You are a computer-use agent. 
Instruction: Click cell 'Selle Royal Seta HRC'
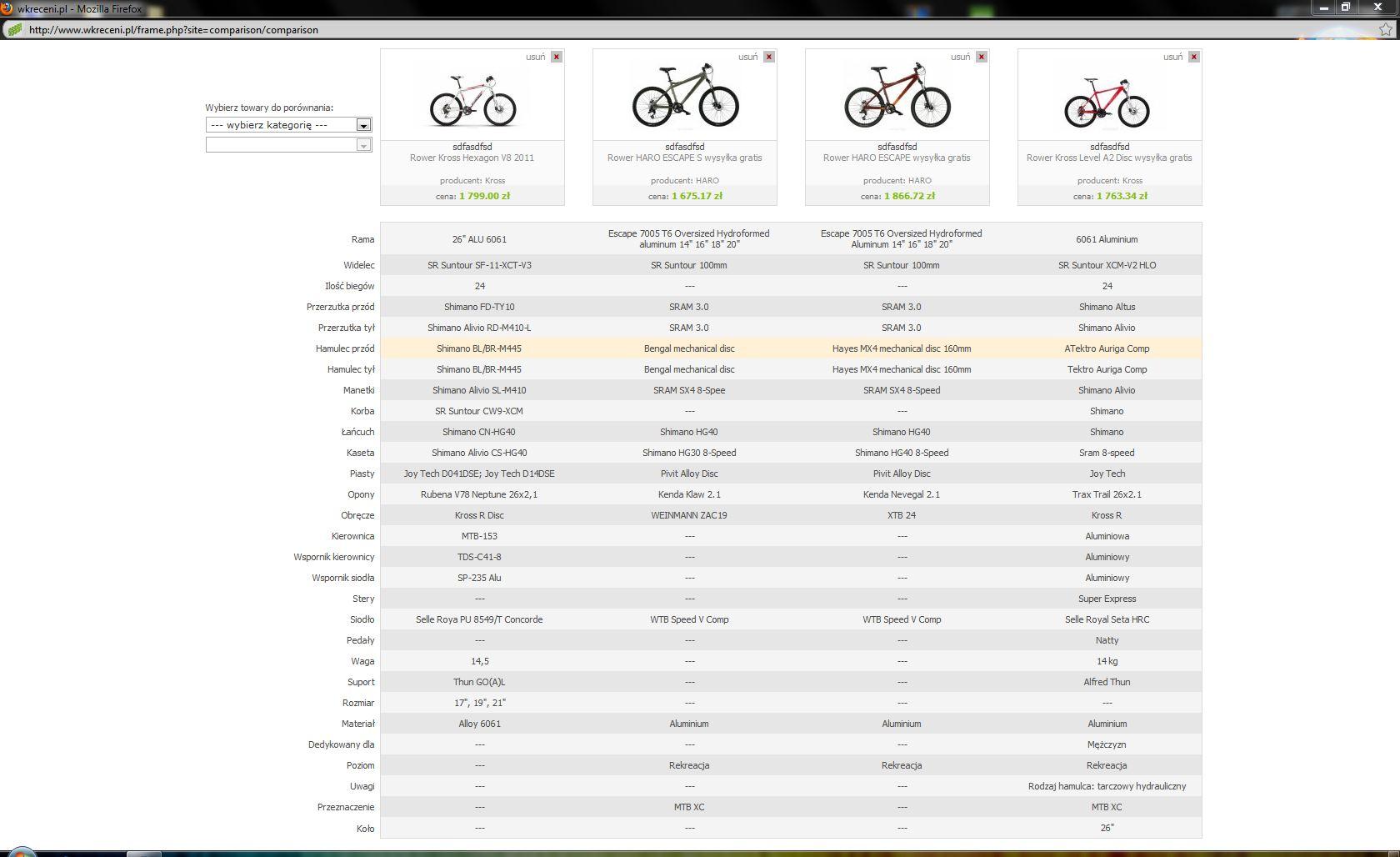pos(1107,619)
